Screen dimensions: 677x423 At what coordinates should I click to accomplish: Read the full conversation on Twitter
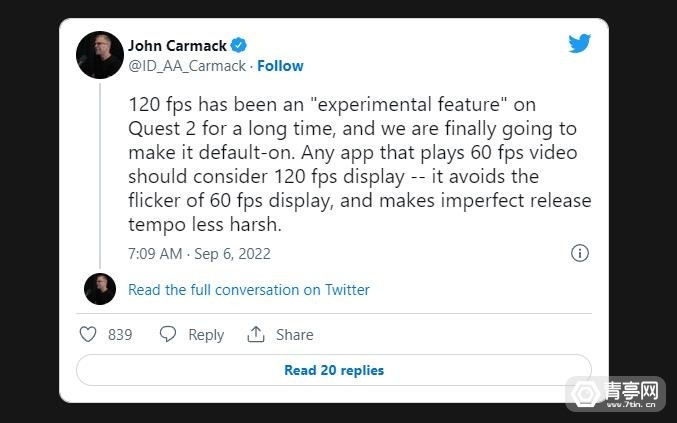pyautogui.click(x=249, y=290)
